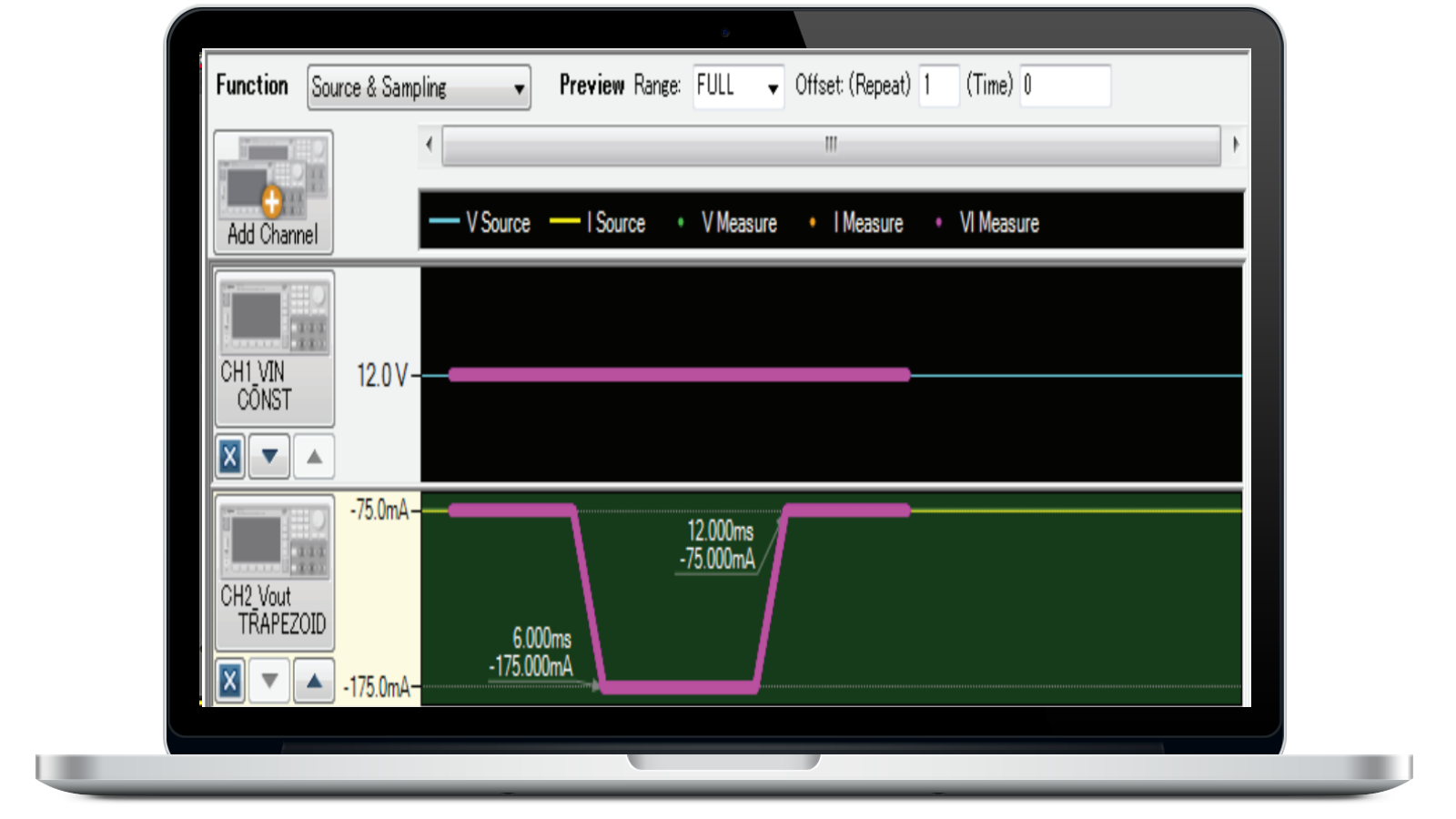The height and width of the screenshot is (819, 1456).
Task: Open CH2_Vout TRAPEZOID channel settings
Action: [x=274, y=573]
